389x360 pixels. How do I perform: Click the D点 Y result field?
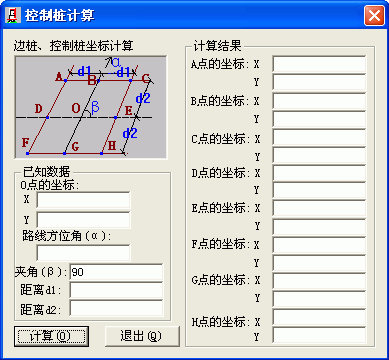[x=319, y=190]
